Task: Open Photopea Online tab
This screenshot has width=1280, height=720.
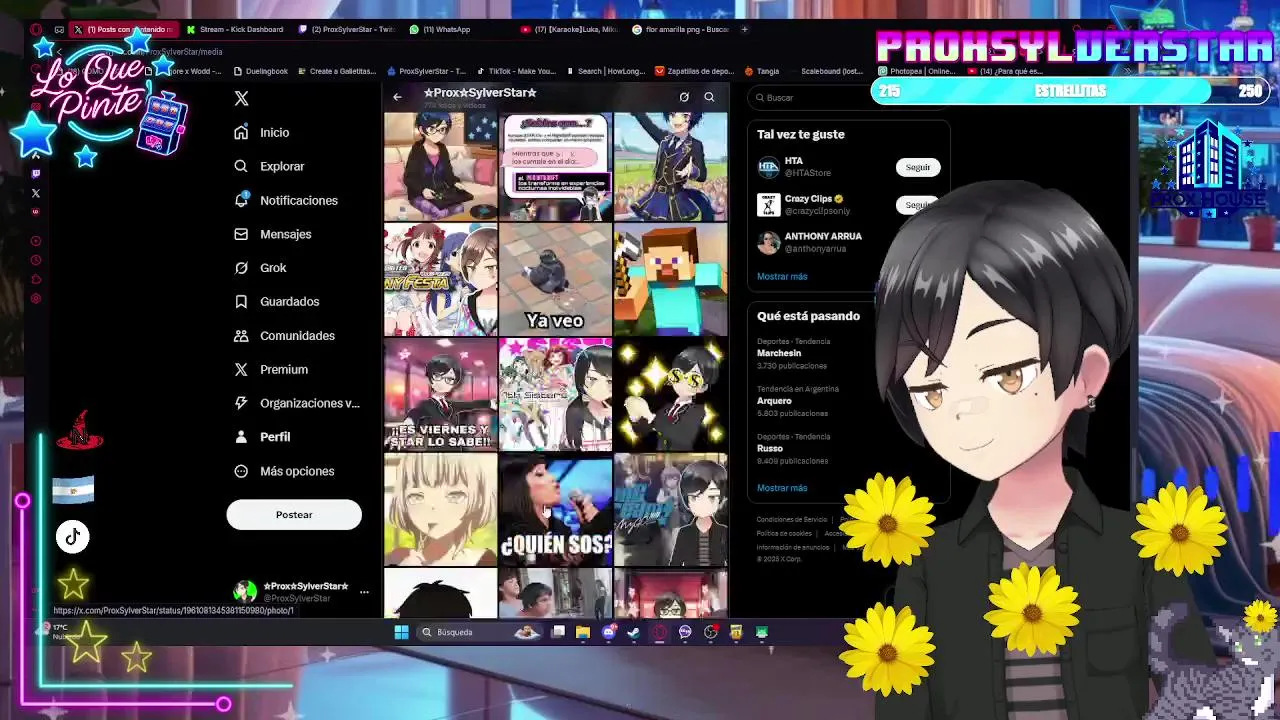Action: pyautogui.click(x=916, y=71)
